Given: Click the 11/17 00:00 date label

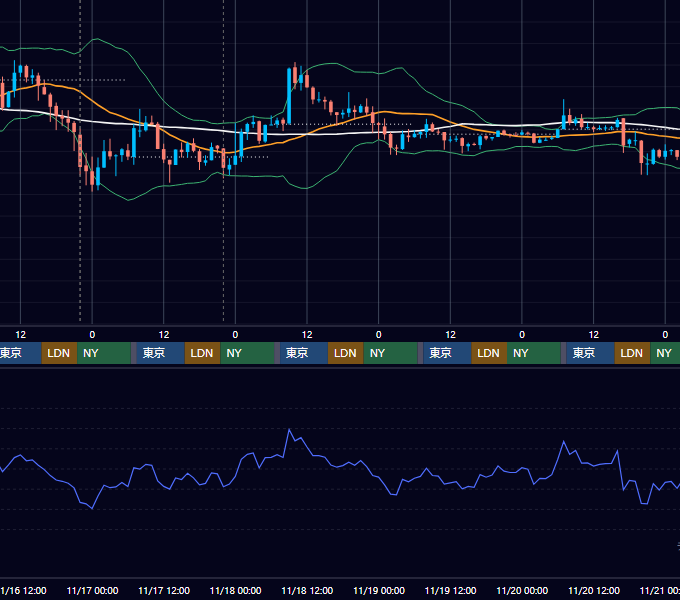Looking at the screenshot, I should point(92,590).
